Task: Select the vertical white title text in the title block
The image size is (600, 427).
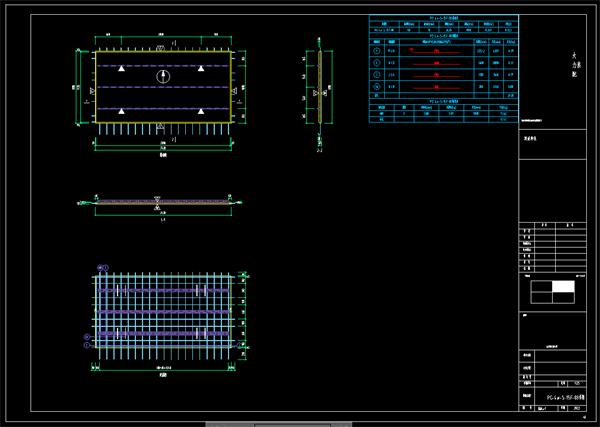Action: (x=574, y=65)
